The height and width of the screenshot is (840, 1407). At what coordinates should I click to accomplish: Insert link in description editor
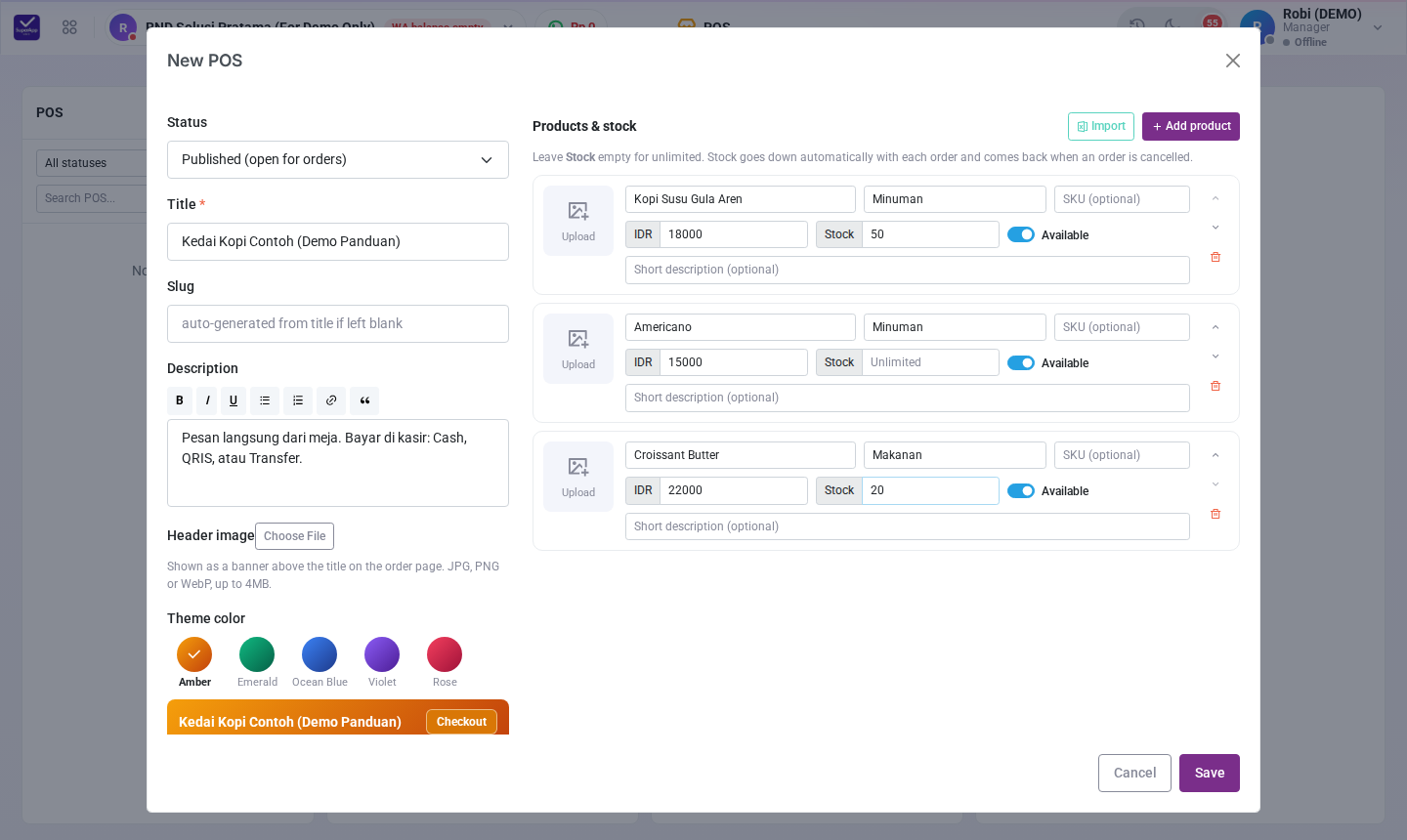[331, 400]
